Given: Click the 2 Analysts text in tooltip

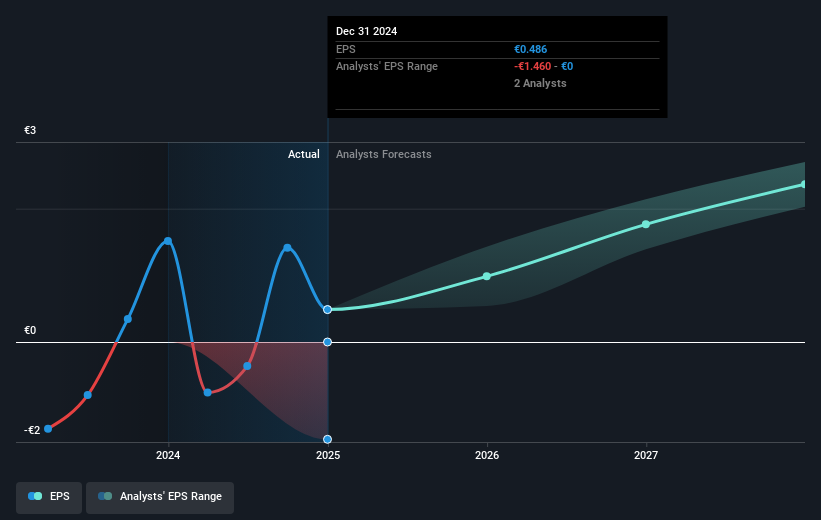Looking at the screenshot, I should click(540, 83).
